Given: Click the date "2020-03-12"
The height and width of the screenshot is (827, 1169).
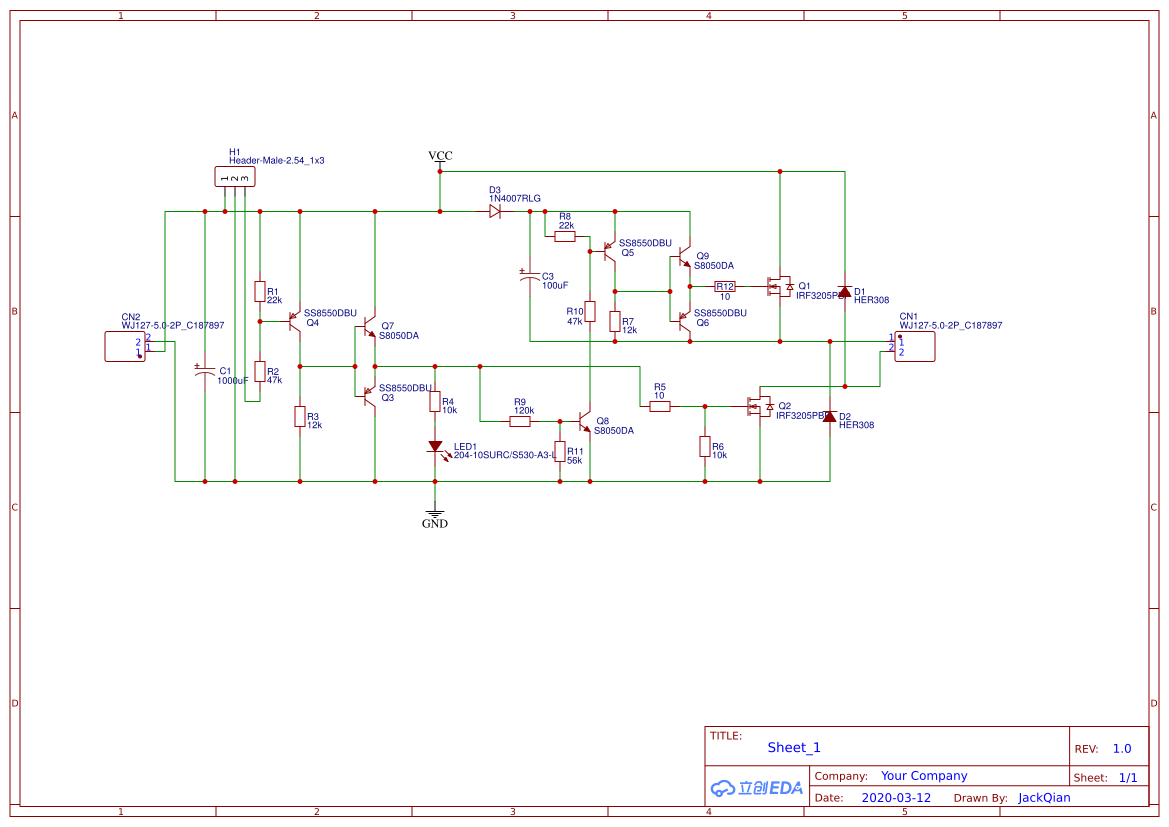Looking at the screenshot, I should 896,798.
